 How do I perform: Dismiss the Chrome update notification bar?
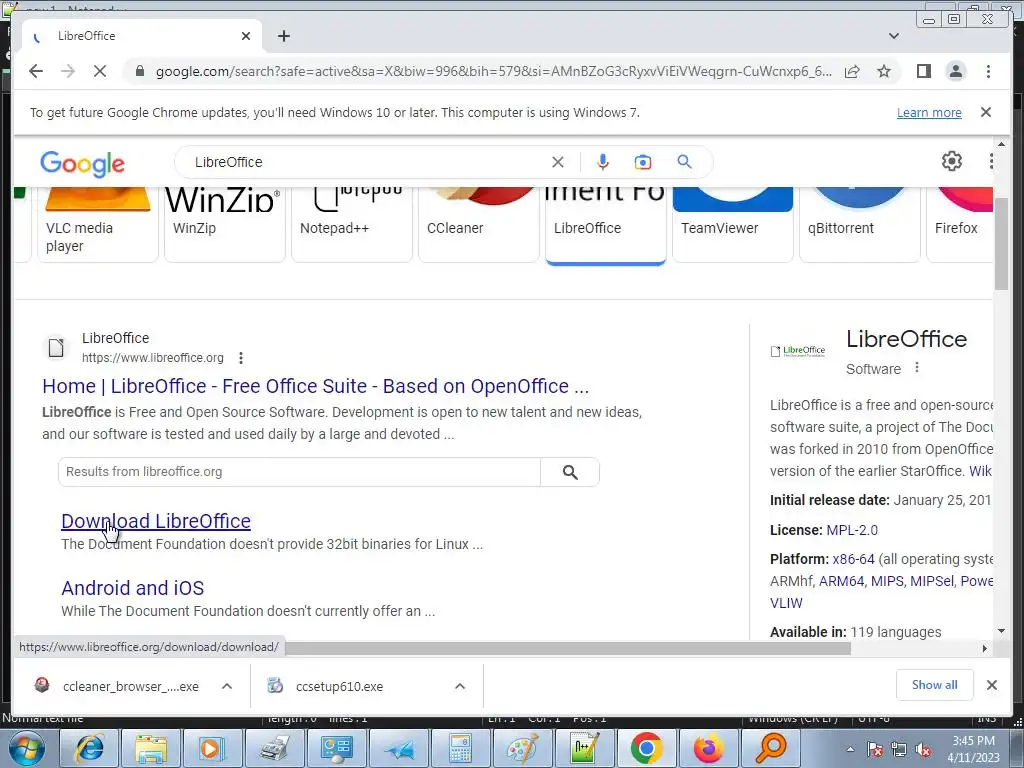[986, 112]
